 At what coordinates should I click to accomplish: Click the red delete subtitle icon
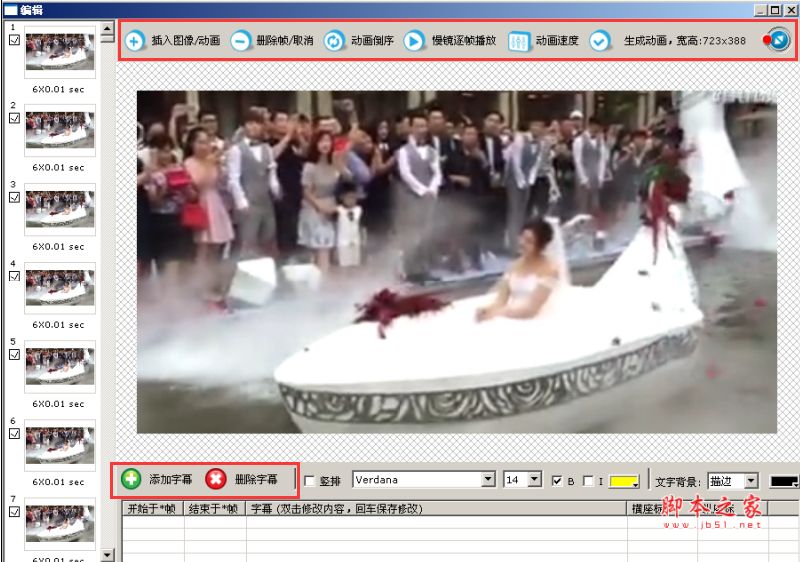pos(216,479)
